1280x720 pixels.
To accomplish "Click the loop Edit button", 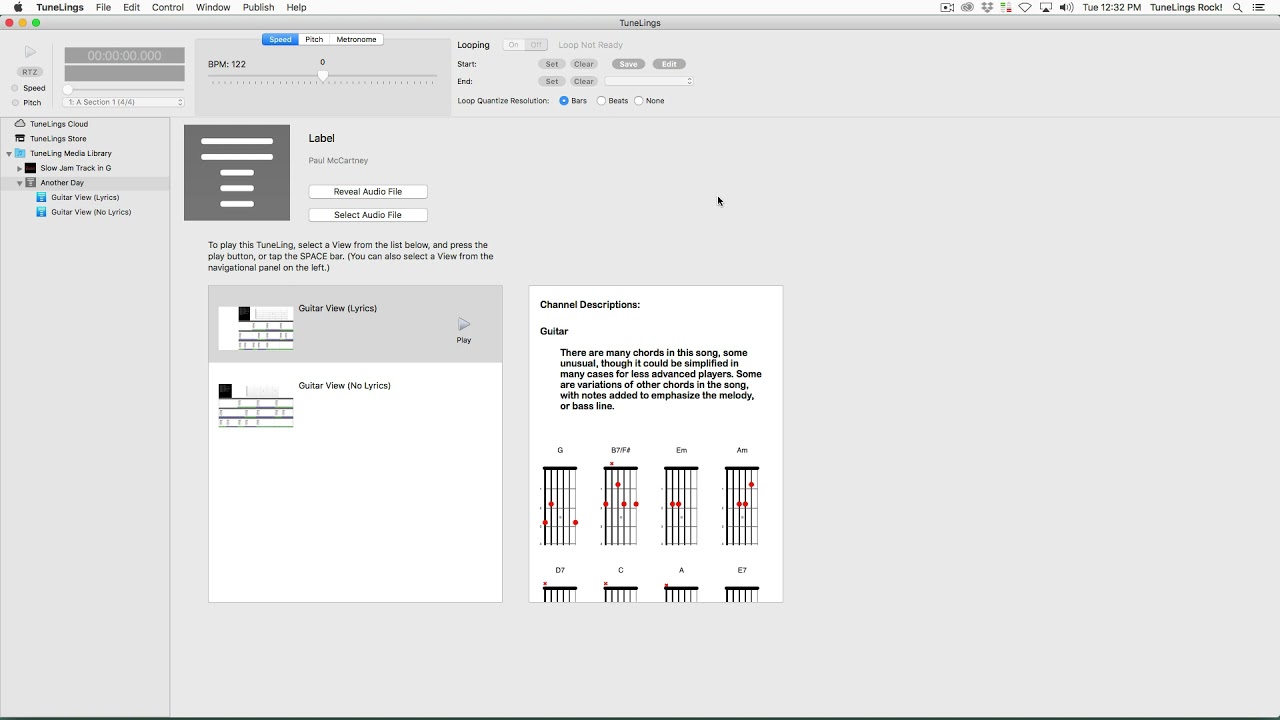I will pos(669,64).
